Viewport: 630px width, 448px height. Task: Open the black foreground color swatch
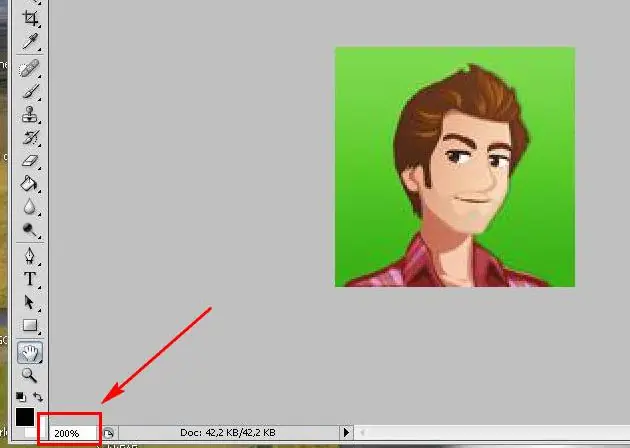coord(25,417)
